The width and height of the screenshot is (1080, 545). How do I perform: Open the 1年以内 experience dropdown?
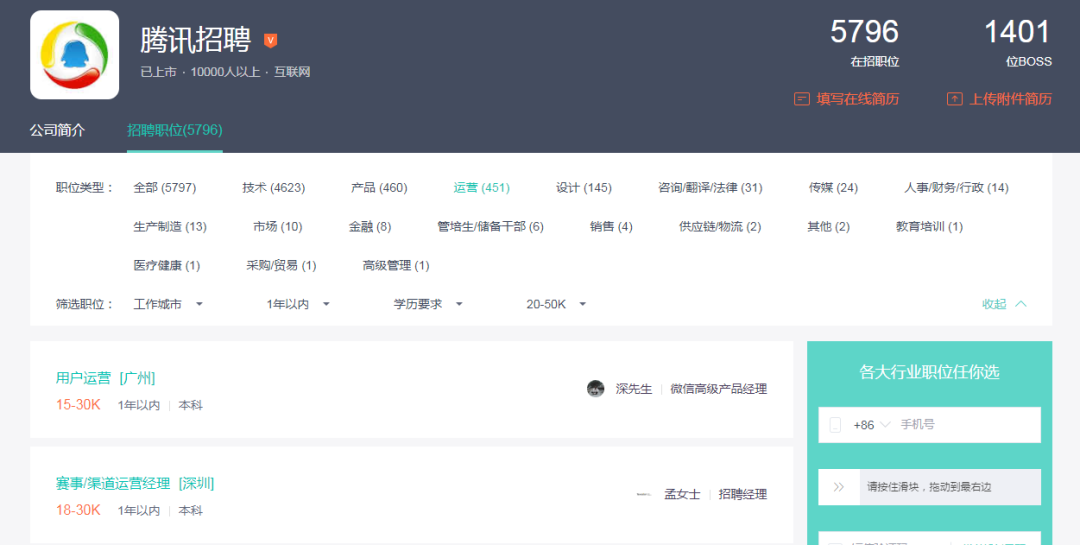point(298,304)
